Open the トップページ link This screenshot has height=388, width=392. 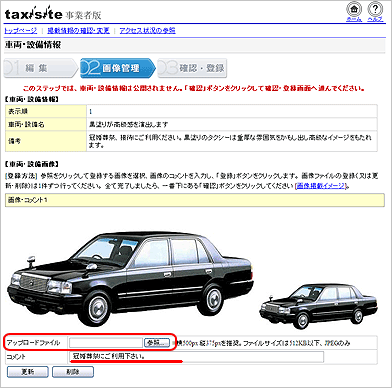[21, 31]
